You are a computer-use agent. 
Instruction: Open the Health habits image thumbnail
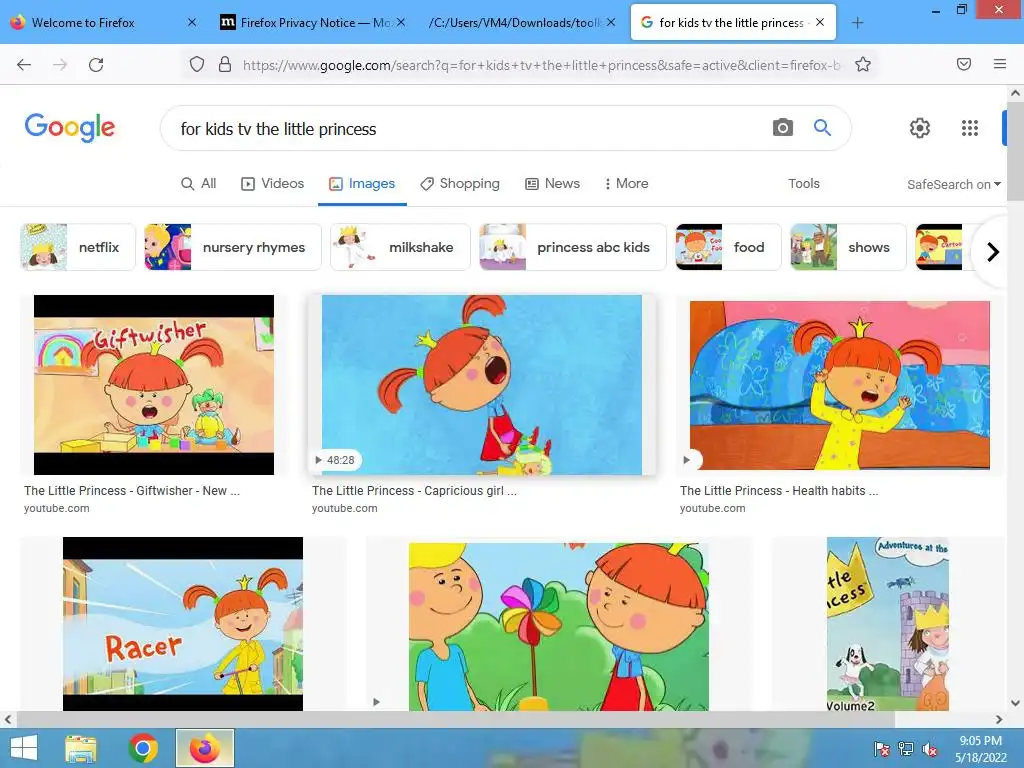pyautogui.click(x=840, y=385)
